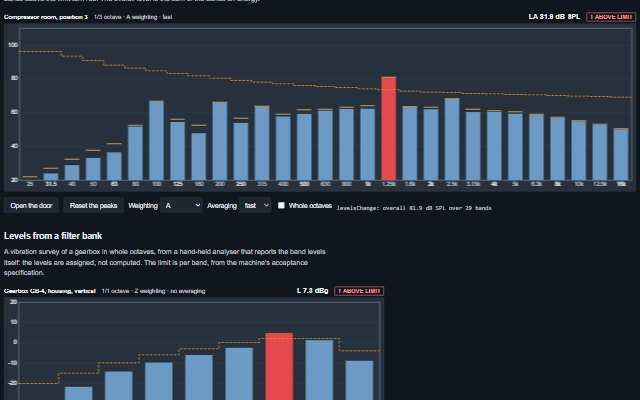Open the Weighting dropdown set to A
The image size is (640, 400).
181,205
